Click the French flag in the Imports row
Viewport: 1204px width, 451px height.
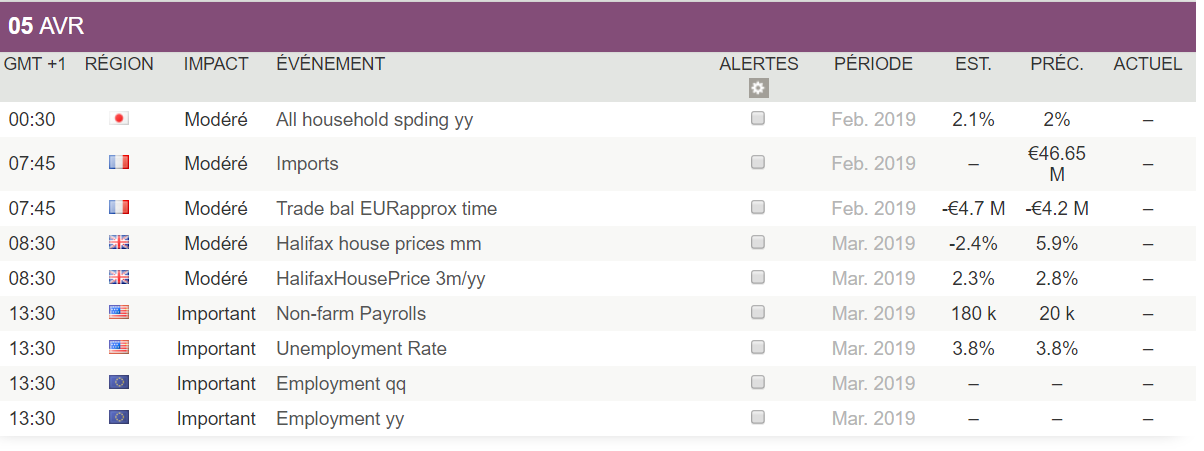coord(119,163)
